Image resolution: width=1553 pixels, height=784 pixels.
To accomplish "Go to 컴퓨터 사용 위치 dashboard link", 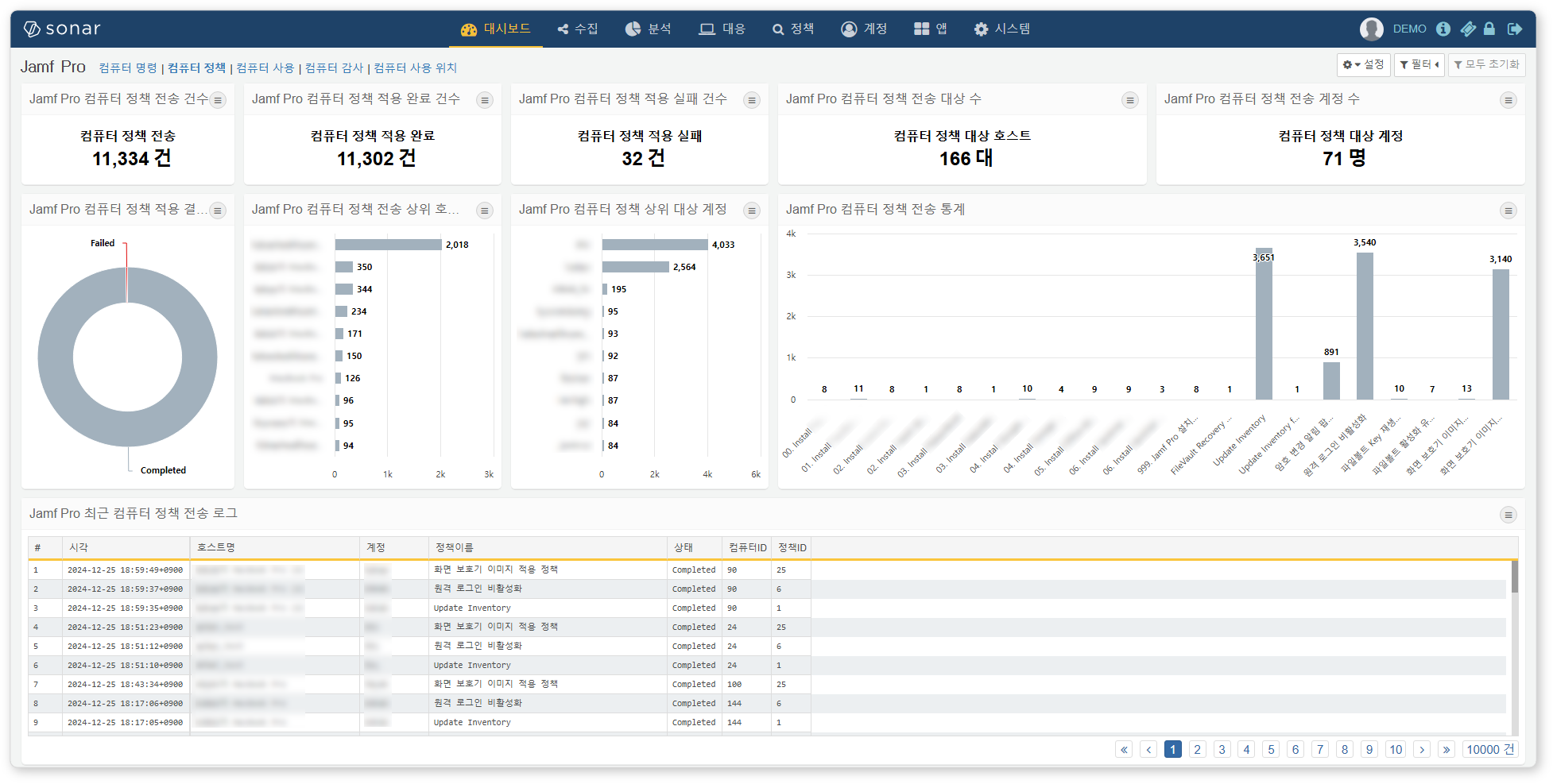I will [x=415, y=68].
